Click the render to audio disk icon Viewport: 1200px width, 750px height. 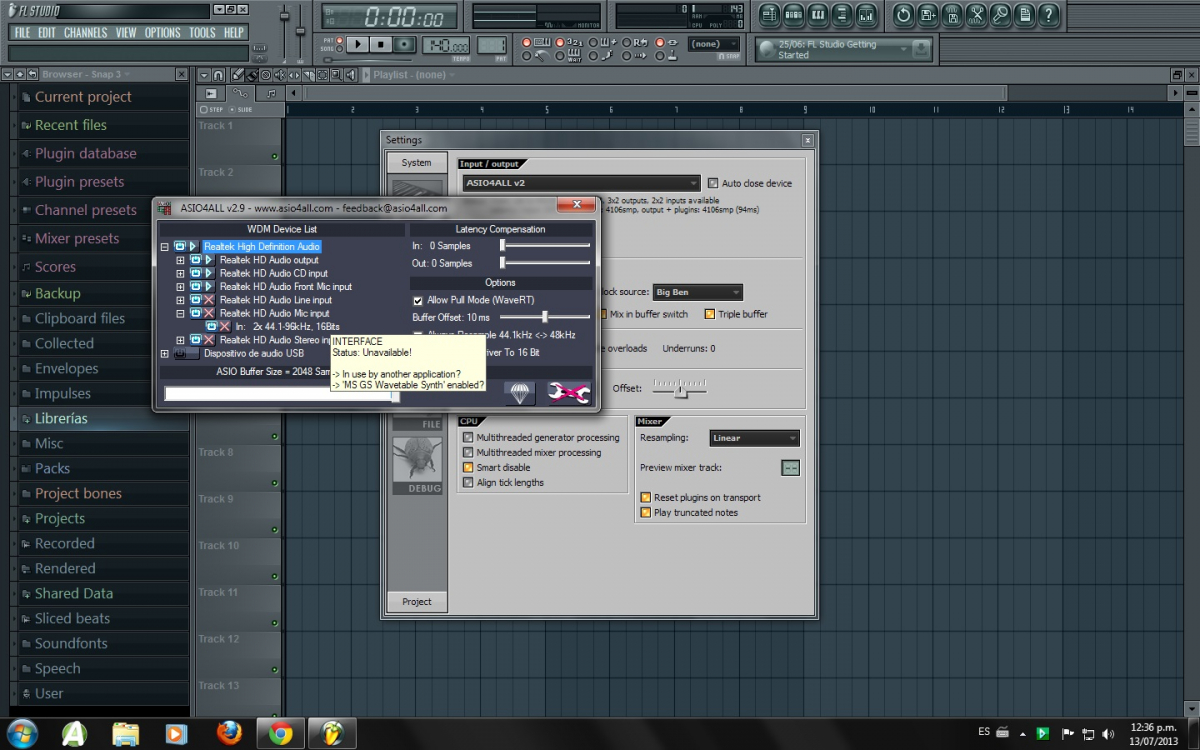[x=951, y=15]
